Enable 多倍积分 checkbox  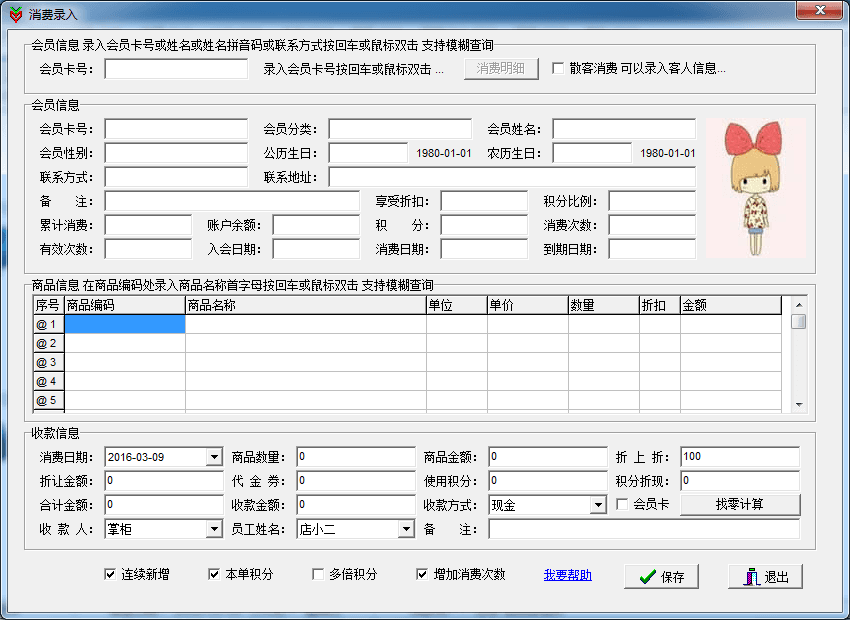[x=318, y=574]
